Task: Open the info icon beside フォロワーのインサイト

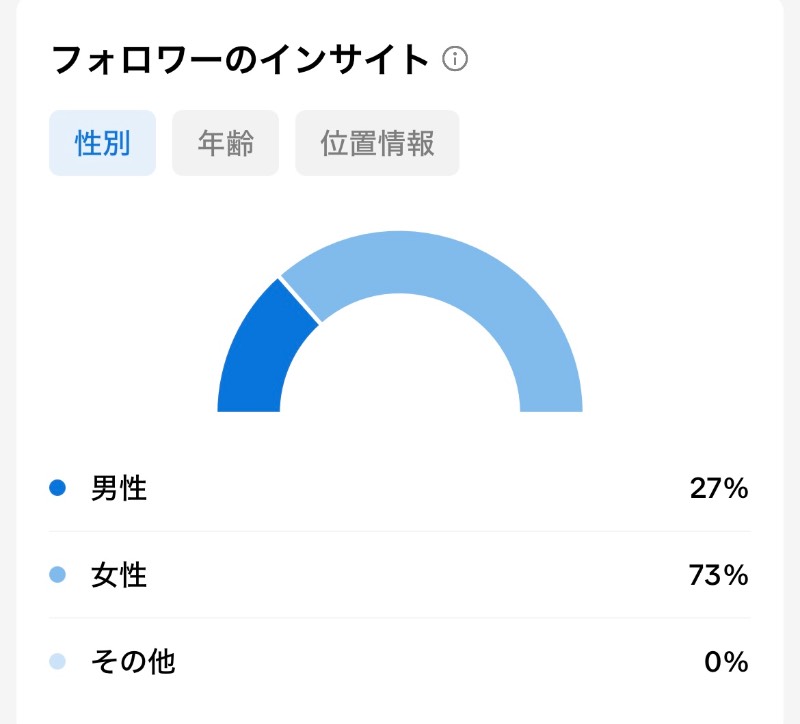Action: (x=455, y=59)
